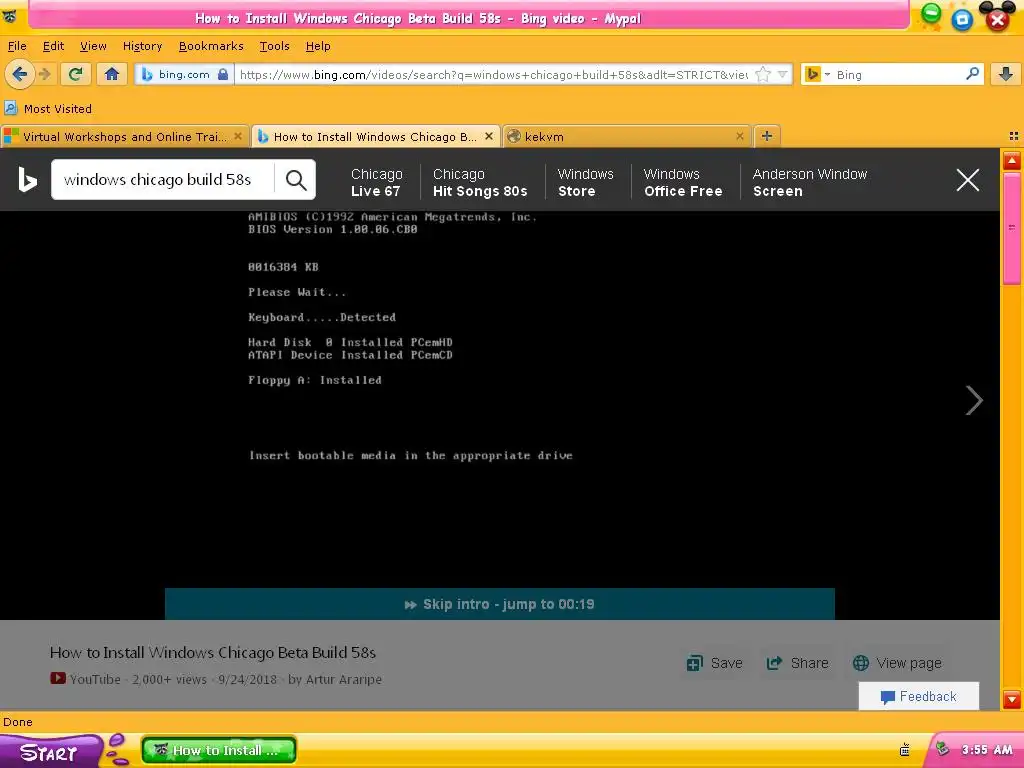The height and width of the screenshot is (768, 1024).
Task: Open the browser home page icon
Action: pos(112,74)
